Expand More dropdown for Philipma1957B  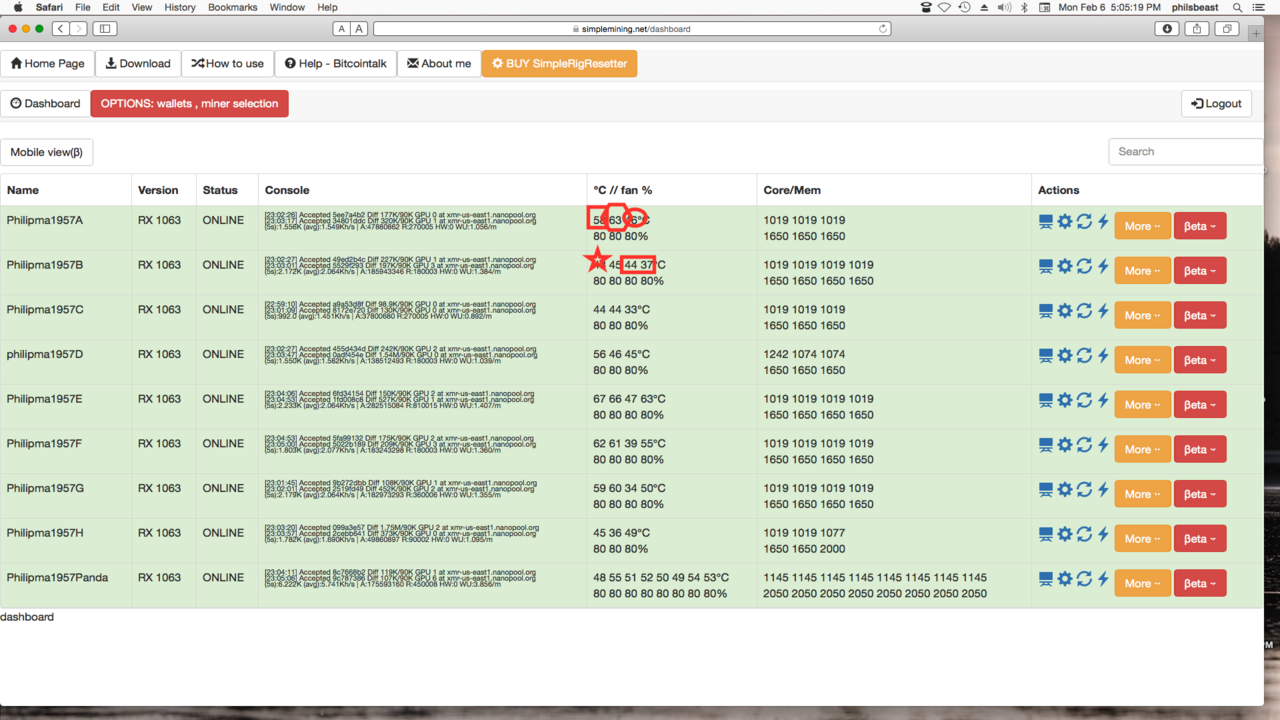click(x=1142, y=271)
